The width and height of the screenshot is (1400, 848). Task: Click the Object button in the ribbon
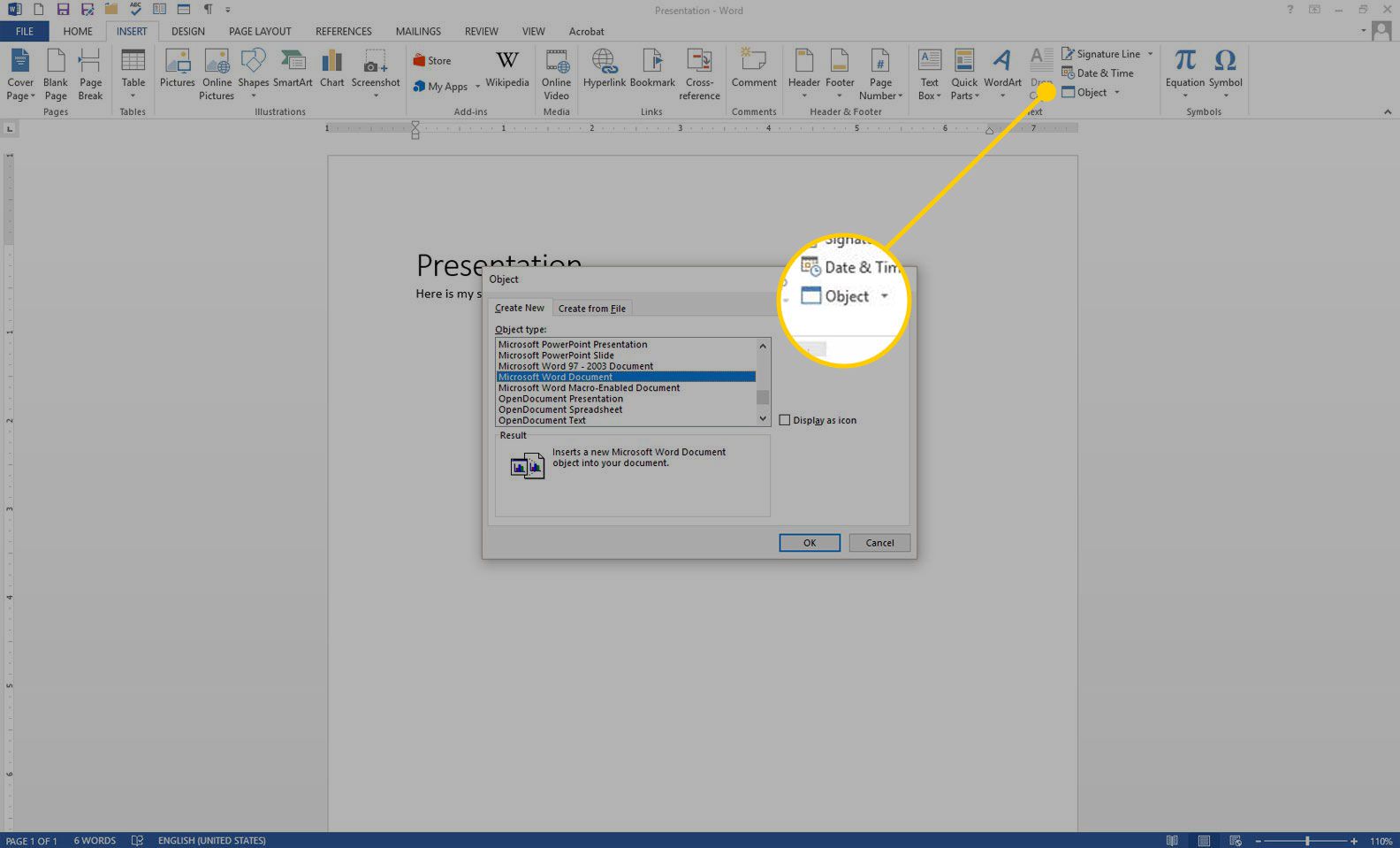click(x=1084, y=92)
